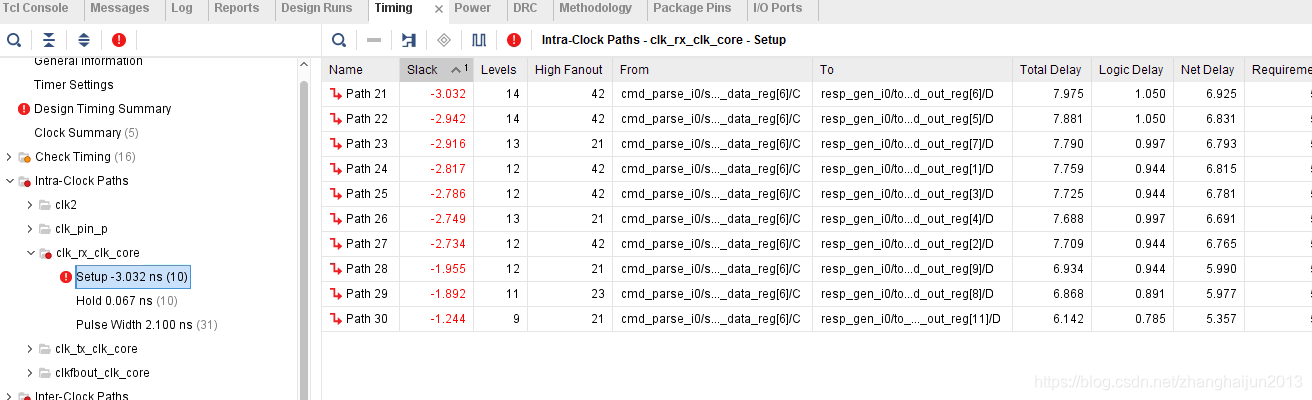The height and width of the screenshot is (400, 1312).
Task: Sort by the Logic Delay column header
Action: click(1131, 70)
